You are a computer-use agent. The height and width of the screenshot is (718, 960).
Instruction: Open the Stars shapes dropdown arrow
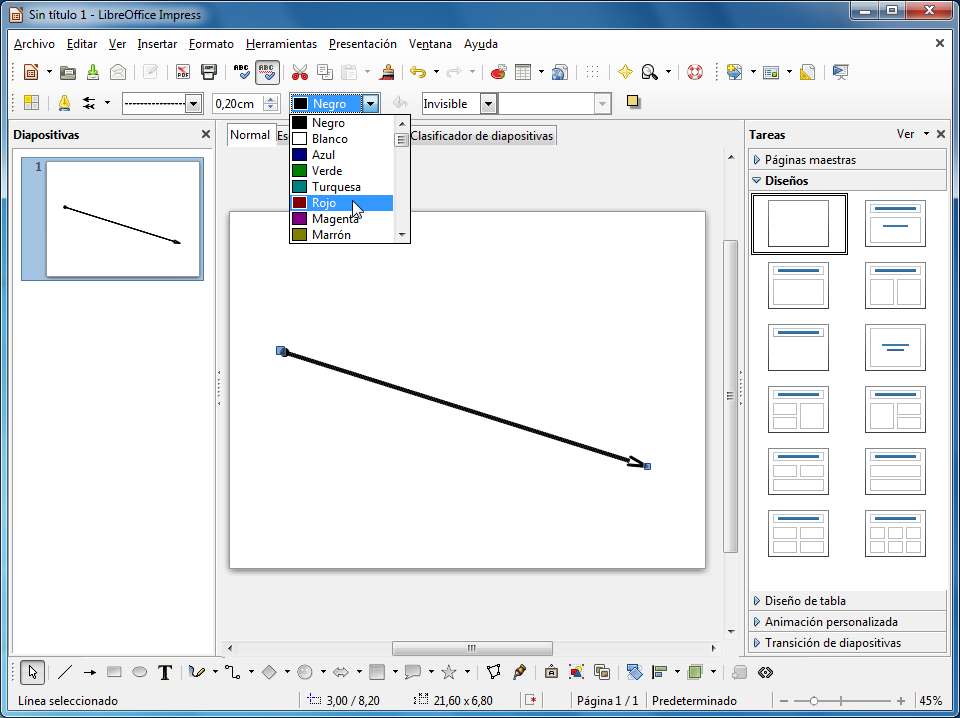click(x=467, y=672)
